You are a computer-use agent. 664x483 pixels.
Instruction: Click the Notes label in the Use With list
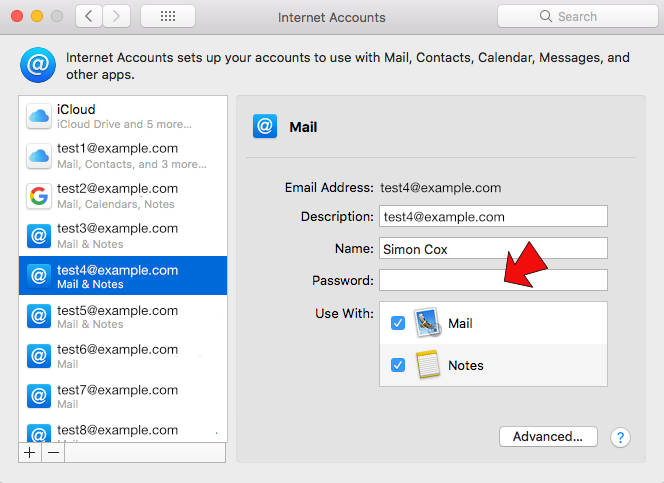pyautogui.click(x=465, y=365)
